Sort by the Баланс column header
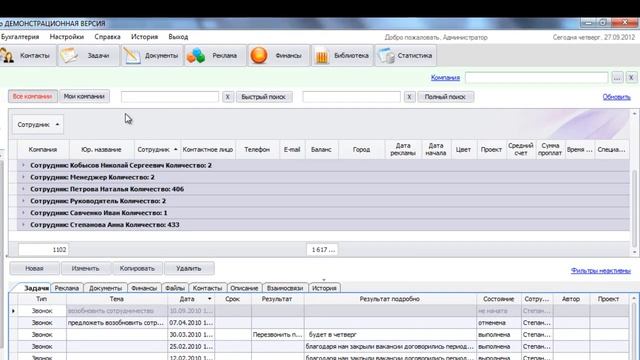This screenshot has width=640, height=360. (321, 149)
